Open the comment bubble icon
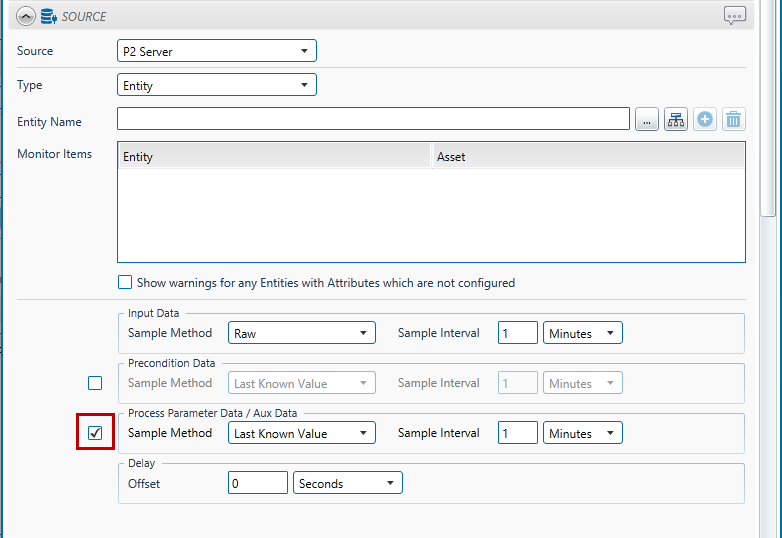This screenshot has width=782, height=538. 735,16
